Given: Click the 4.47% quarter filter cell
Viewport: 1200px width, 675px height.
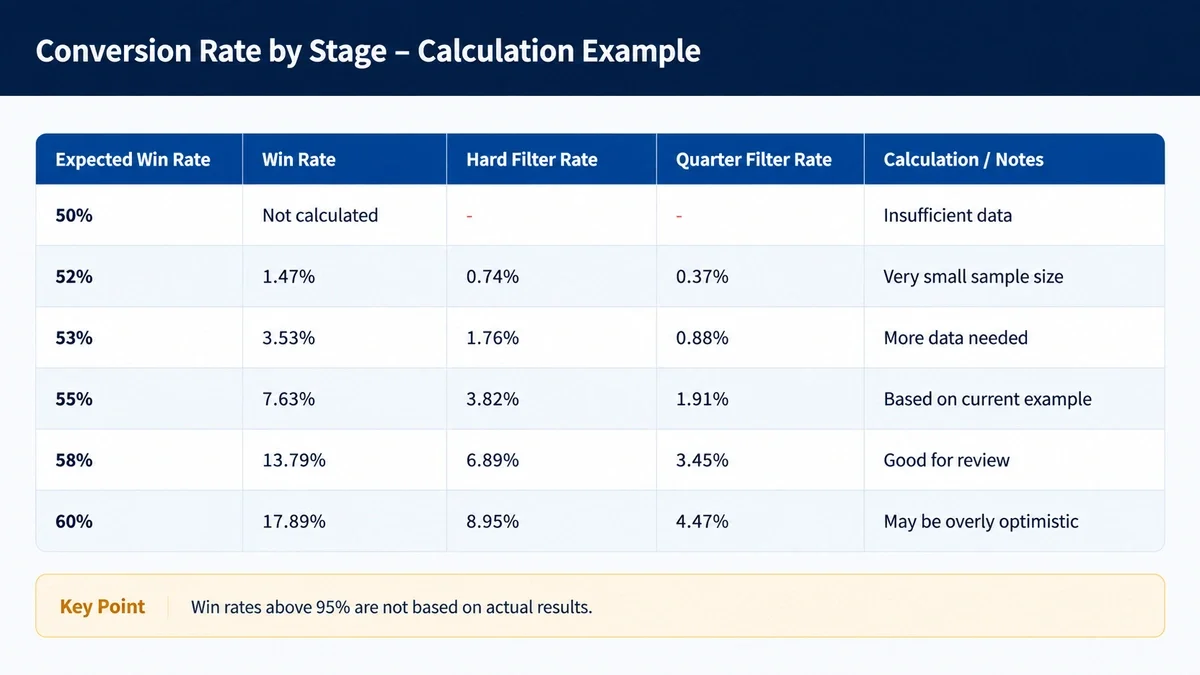Looking at the screenshot, I should 702,521.
